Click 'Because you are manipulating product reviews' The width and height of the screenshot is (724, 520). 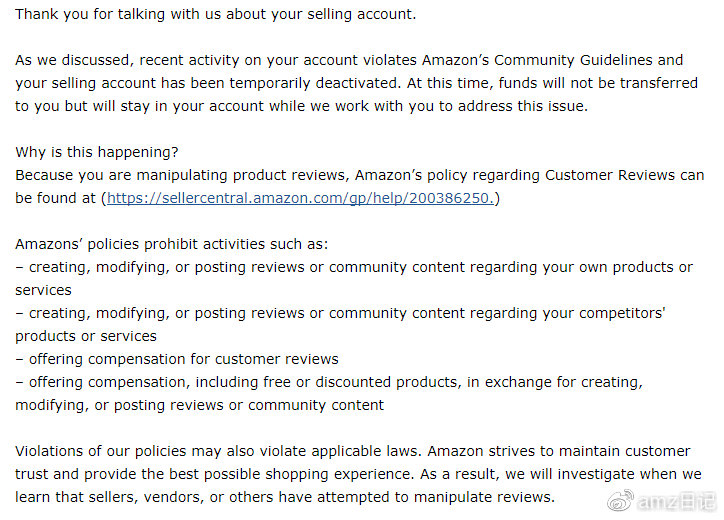pos(181,175)
